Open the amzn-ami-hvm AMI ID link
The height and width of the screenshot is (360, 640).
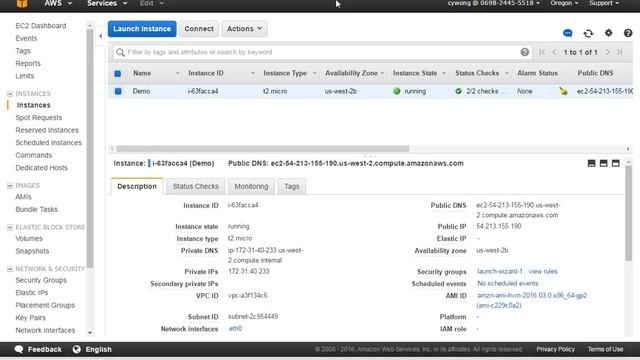(x=532, y=300)
